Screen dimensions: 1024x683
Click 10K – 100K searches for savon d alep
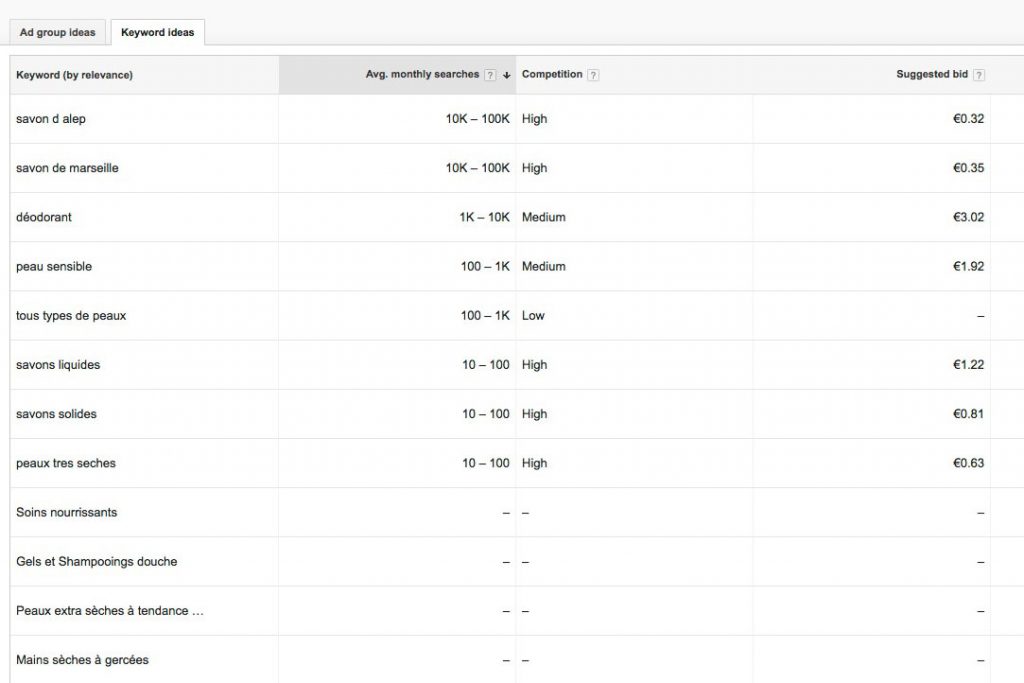[x=477, y=119]
